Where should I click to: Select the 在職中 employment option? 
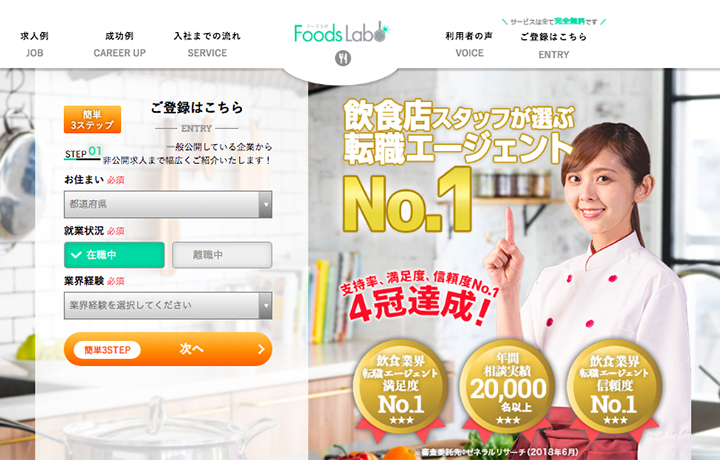(x=114, y=255)
